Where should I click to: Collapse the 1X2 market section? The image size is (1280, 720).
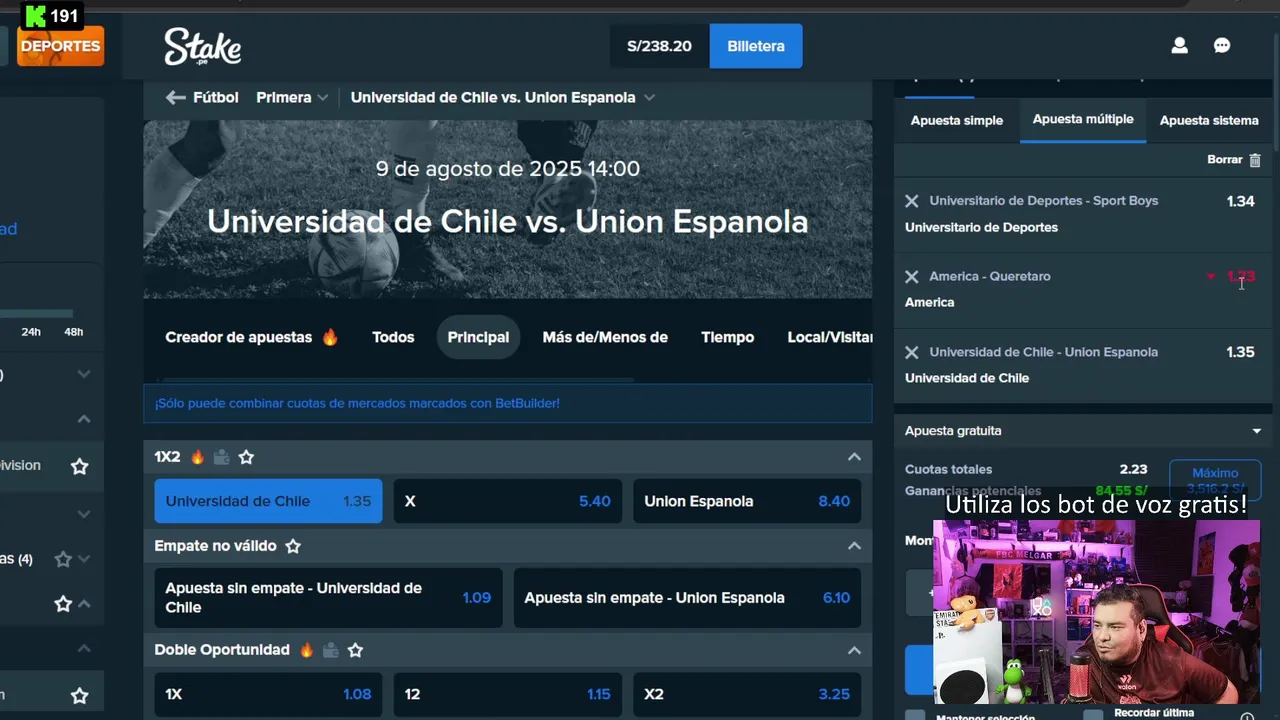click(x=854, y=457)
